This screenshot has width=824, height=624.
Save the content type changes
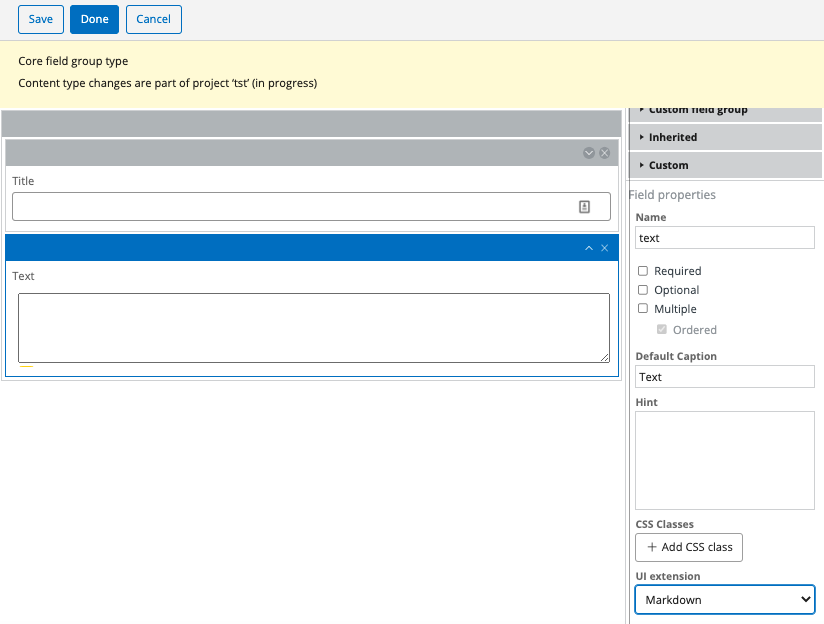40,19
